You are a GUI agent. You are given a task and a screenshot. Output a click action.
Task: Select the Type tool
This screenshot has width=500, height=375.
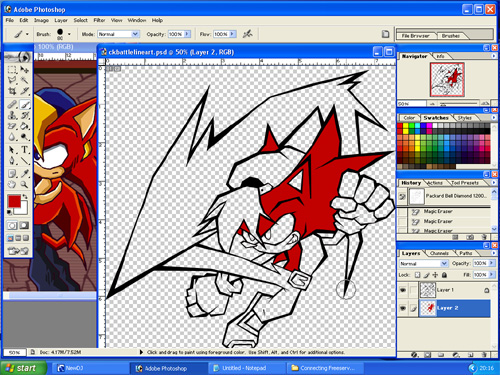click(24, 150)
